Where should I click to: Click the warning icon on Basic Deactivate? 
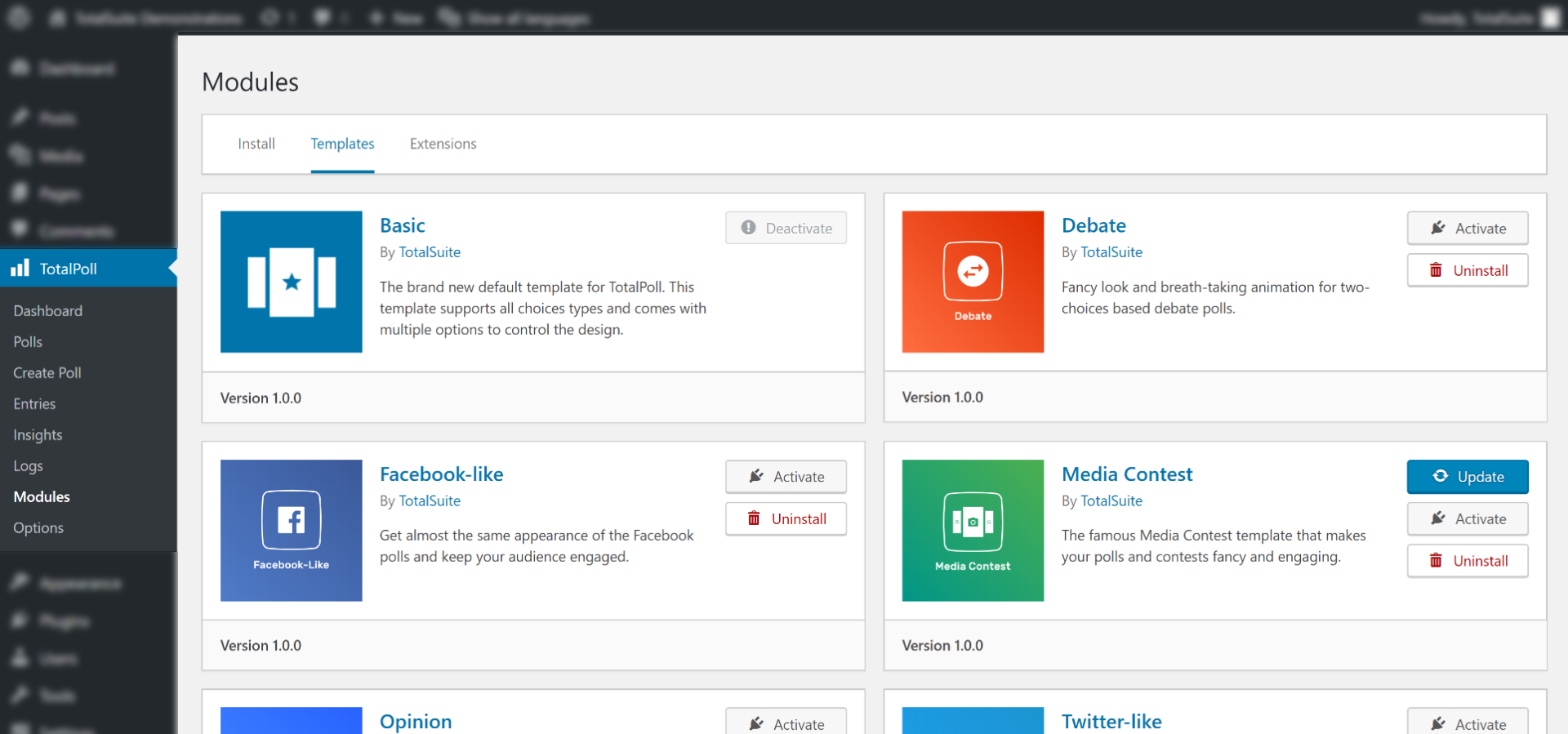(x=748, y=228)
